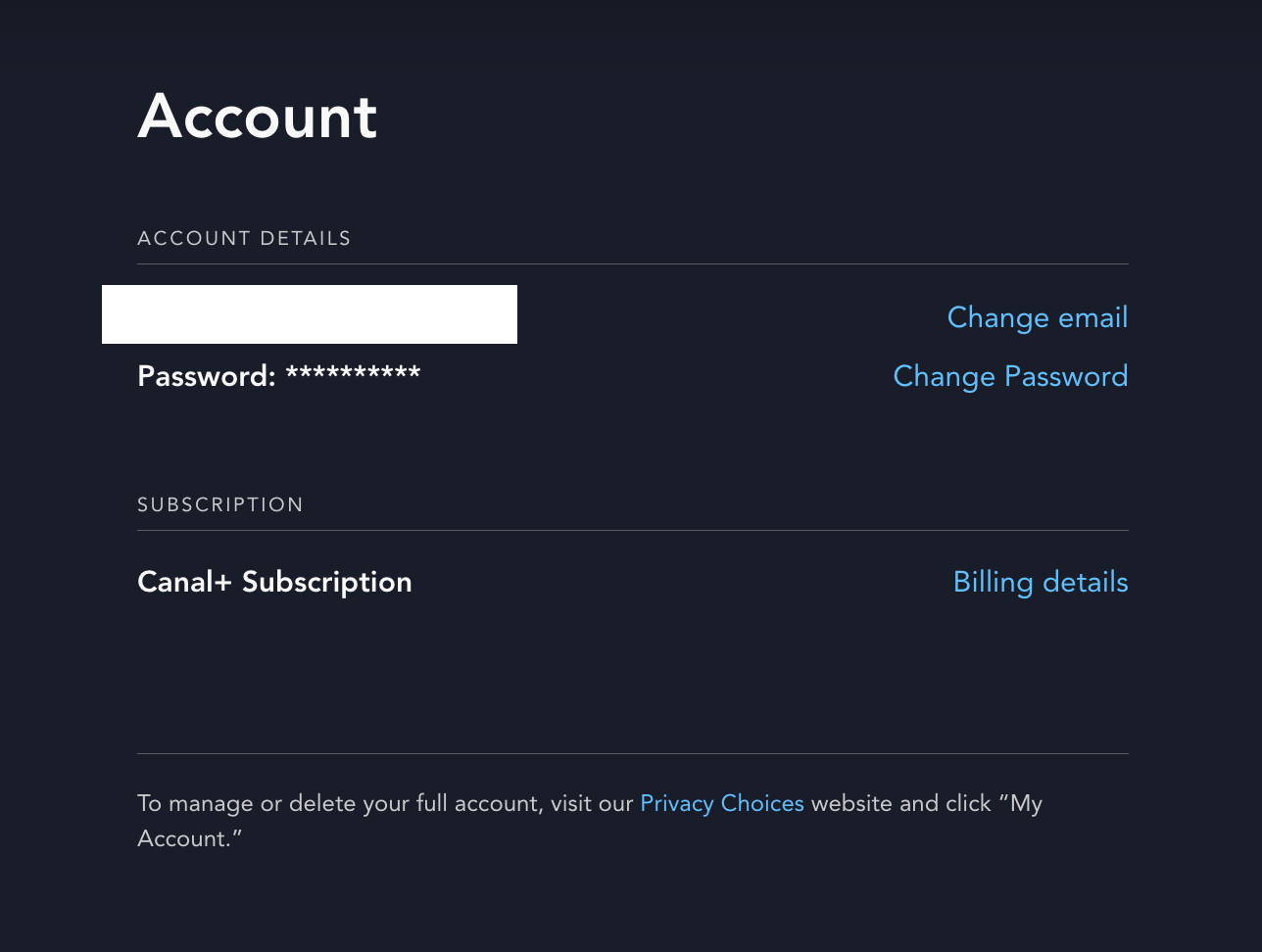Select the Canal+ Subscription entry
Viewport: 1262px width, 952px height.
[x=274, y=582]
